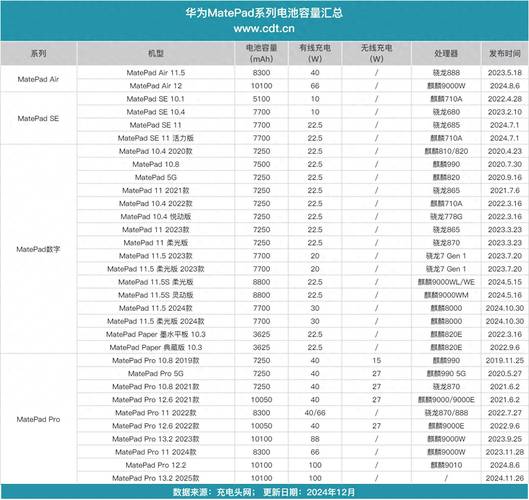Select the MatePad Air 12 model cell
529x500 pixels.
156,86
